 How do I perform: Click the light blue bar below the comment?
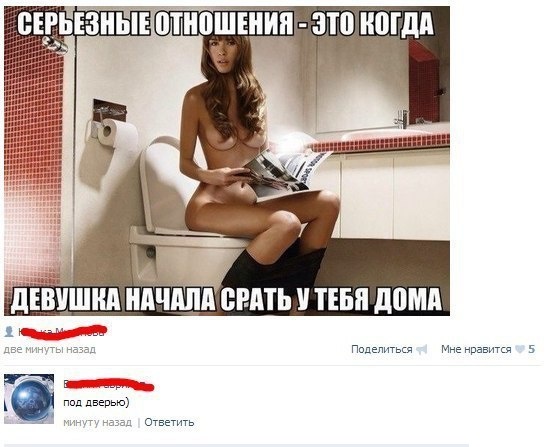[x=236, y=445]
